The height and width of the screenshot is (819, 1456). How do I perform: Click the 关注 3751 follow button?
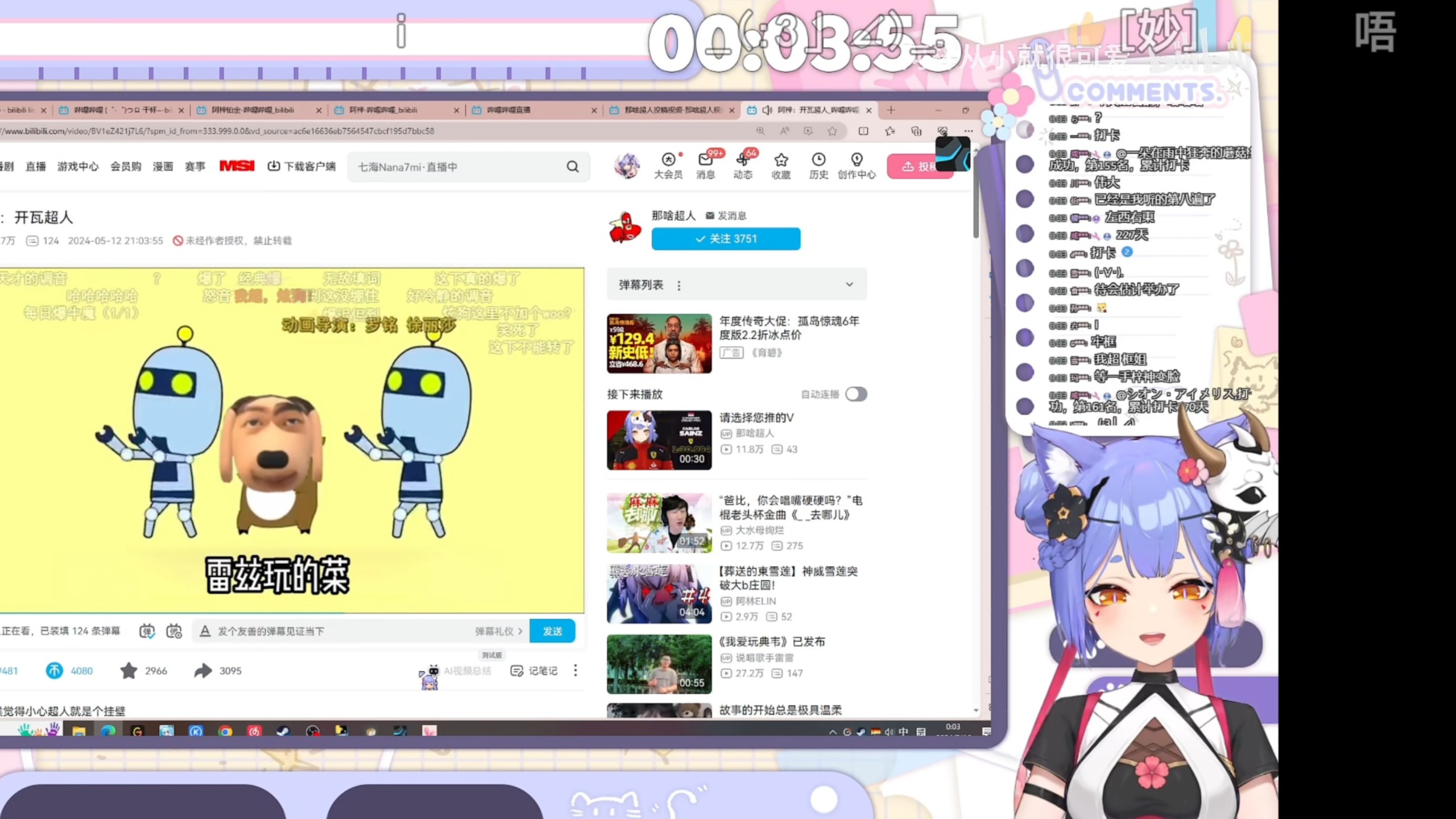726,239
